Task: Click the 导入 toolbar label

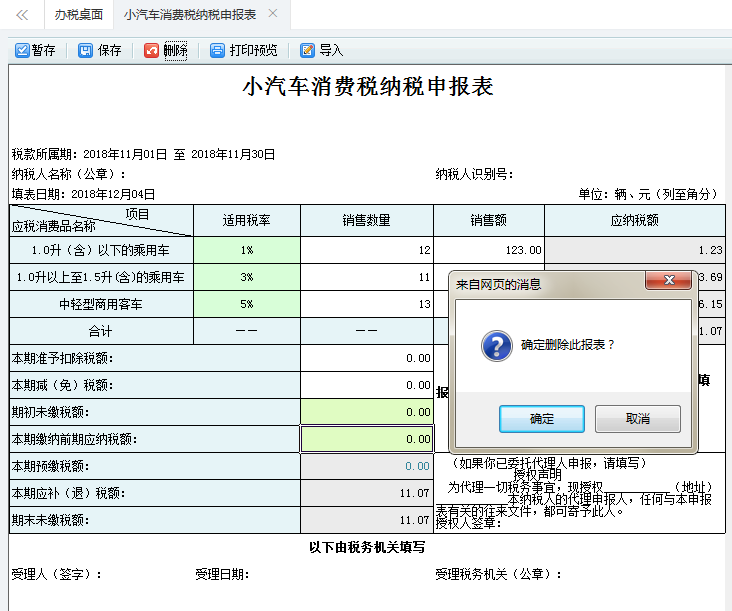Action: click(331, 50)
